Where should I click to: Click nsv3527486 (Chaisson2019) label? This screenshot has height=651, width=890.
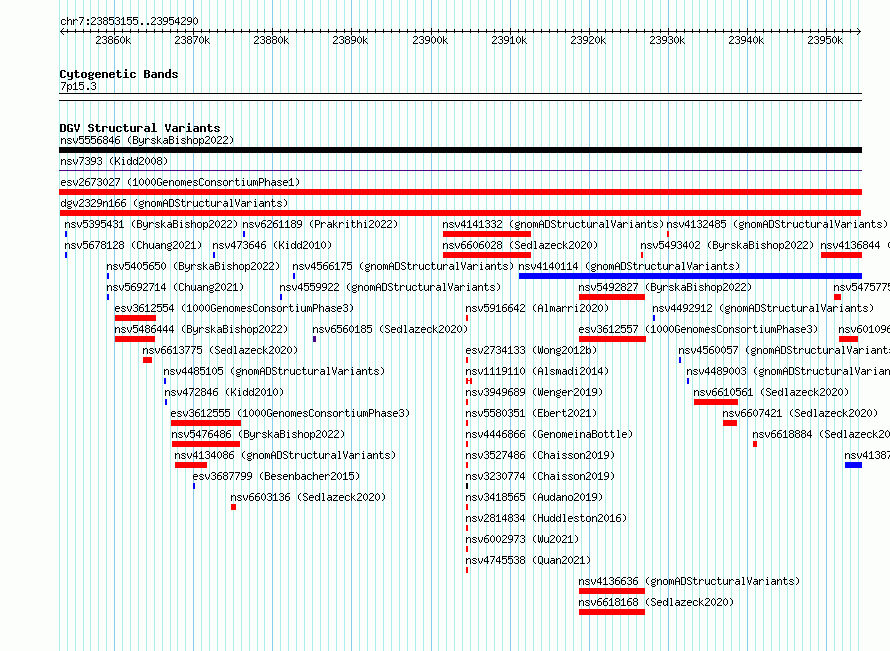(540, 455)
